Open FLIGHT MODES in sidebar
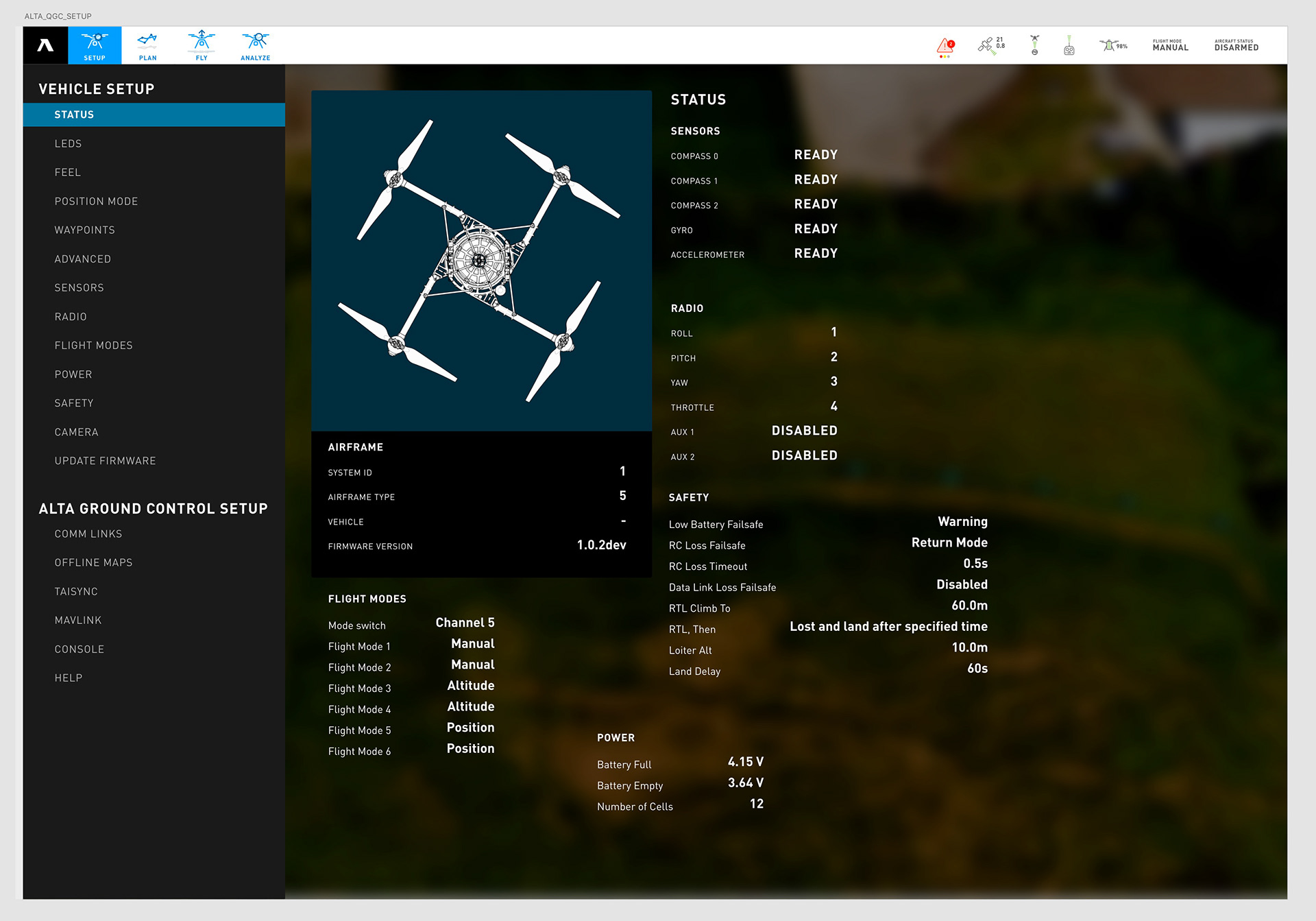The image size is (1316, 921). [93, 345]
